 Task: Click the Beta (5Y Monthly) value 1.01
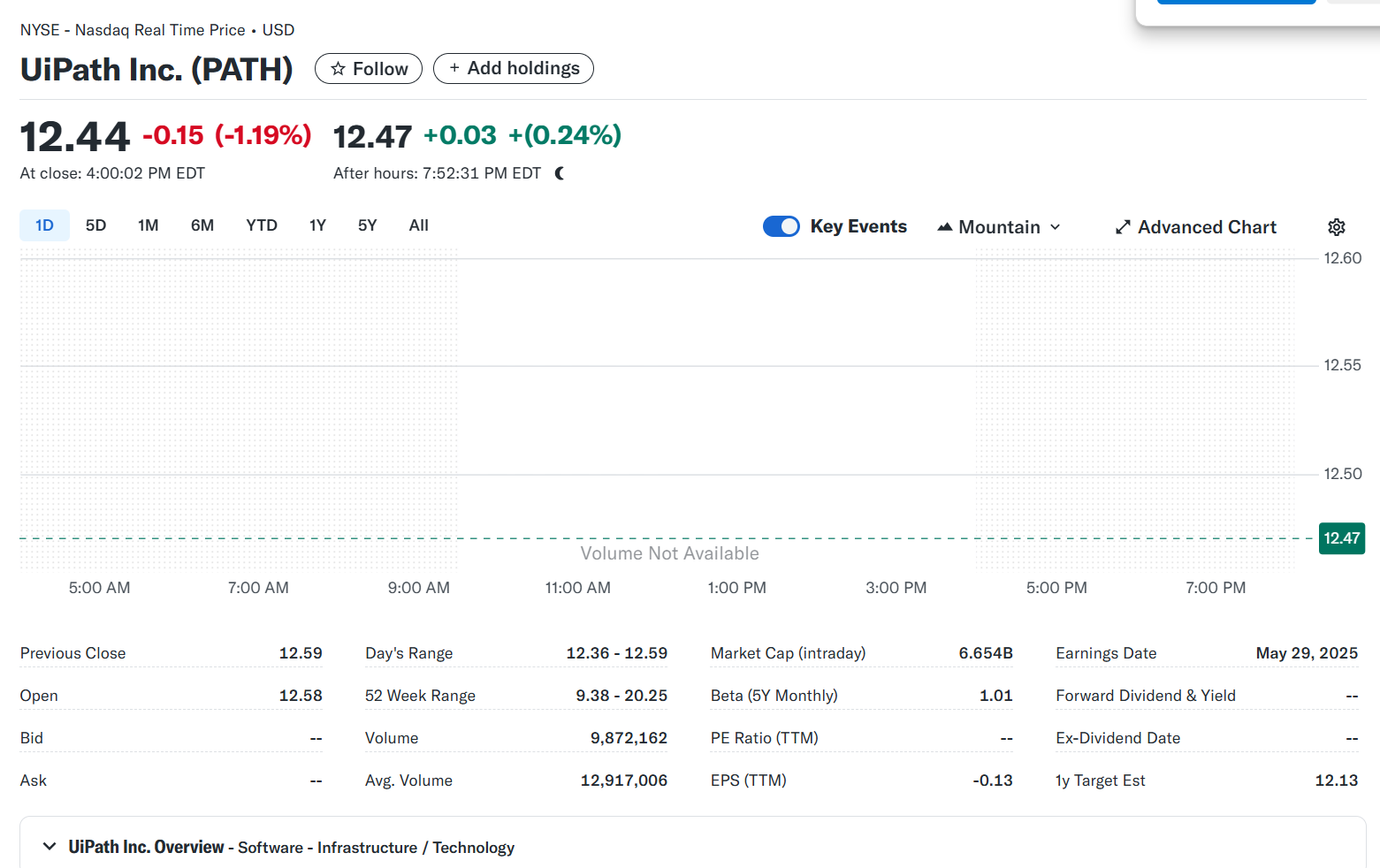point(996,696)
